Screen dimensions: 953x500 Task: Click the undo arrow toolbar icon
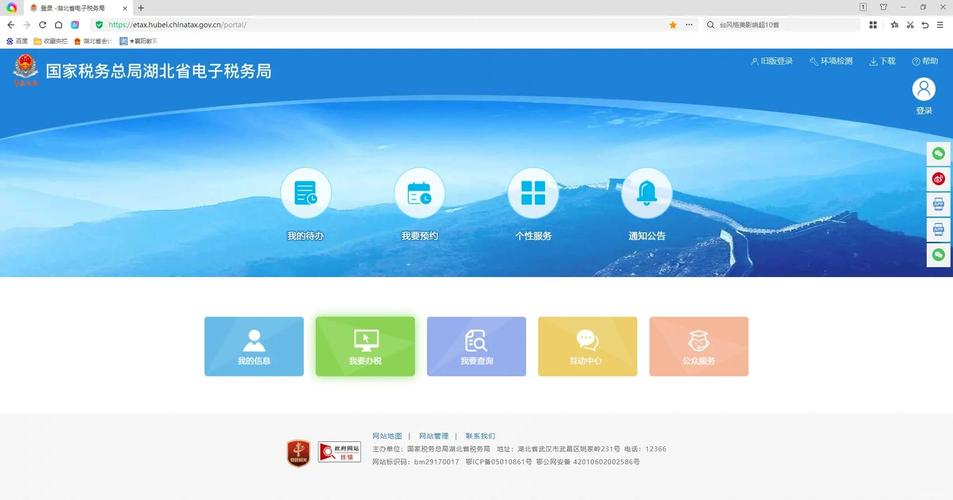(x=925, y=25)
